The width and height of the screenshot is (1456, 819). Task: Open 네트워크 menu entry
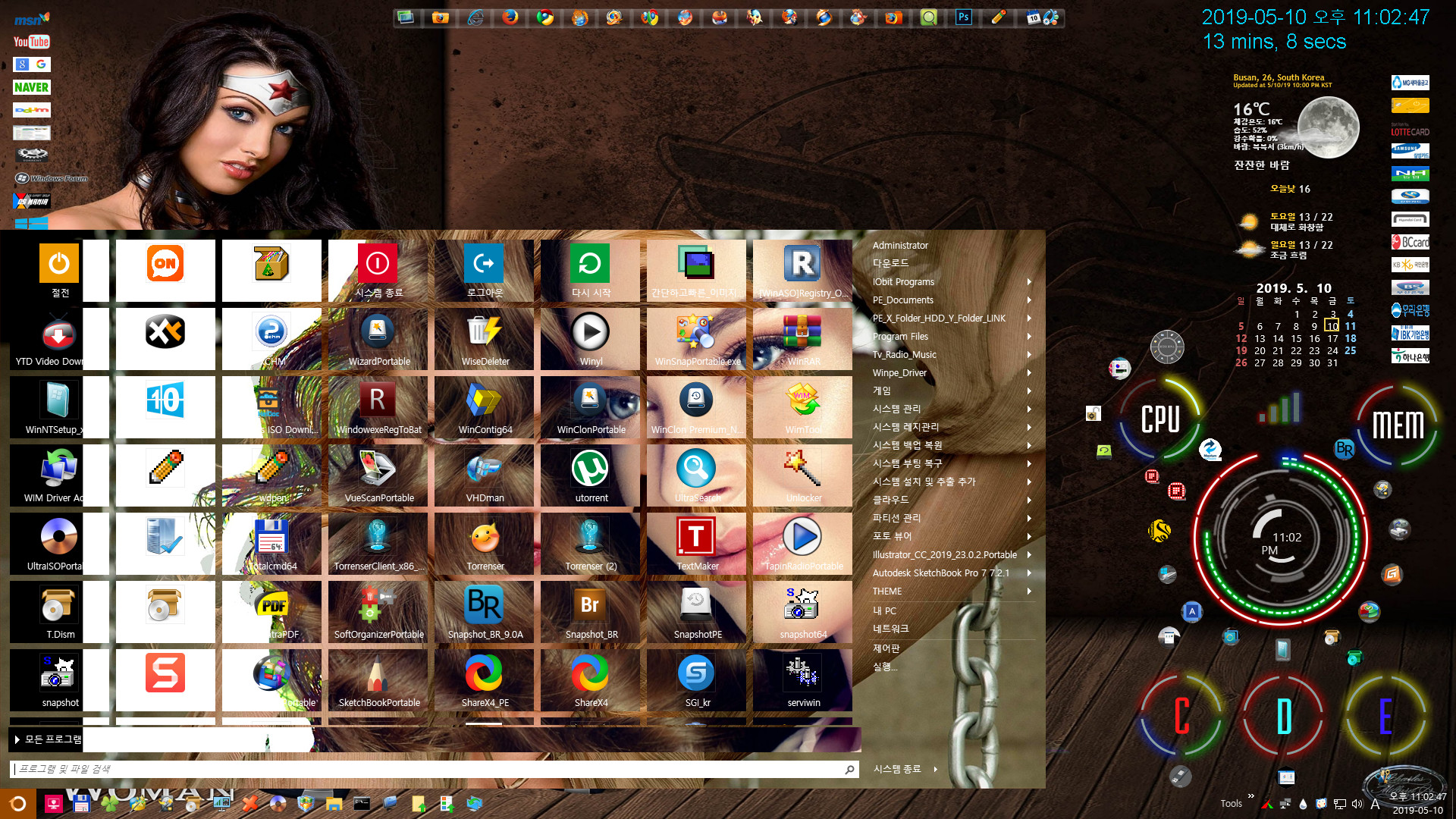[952, 629]
